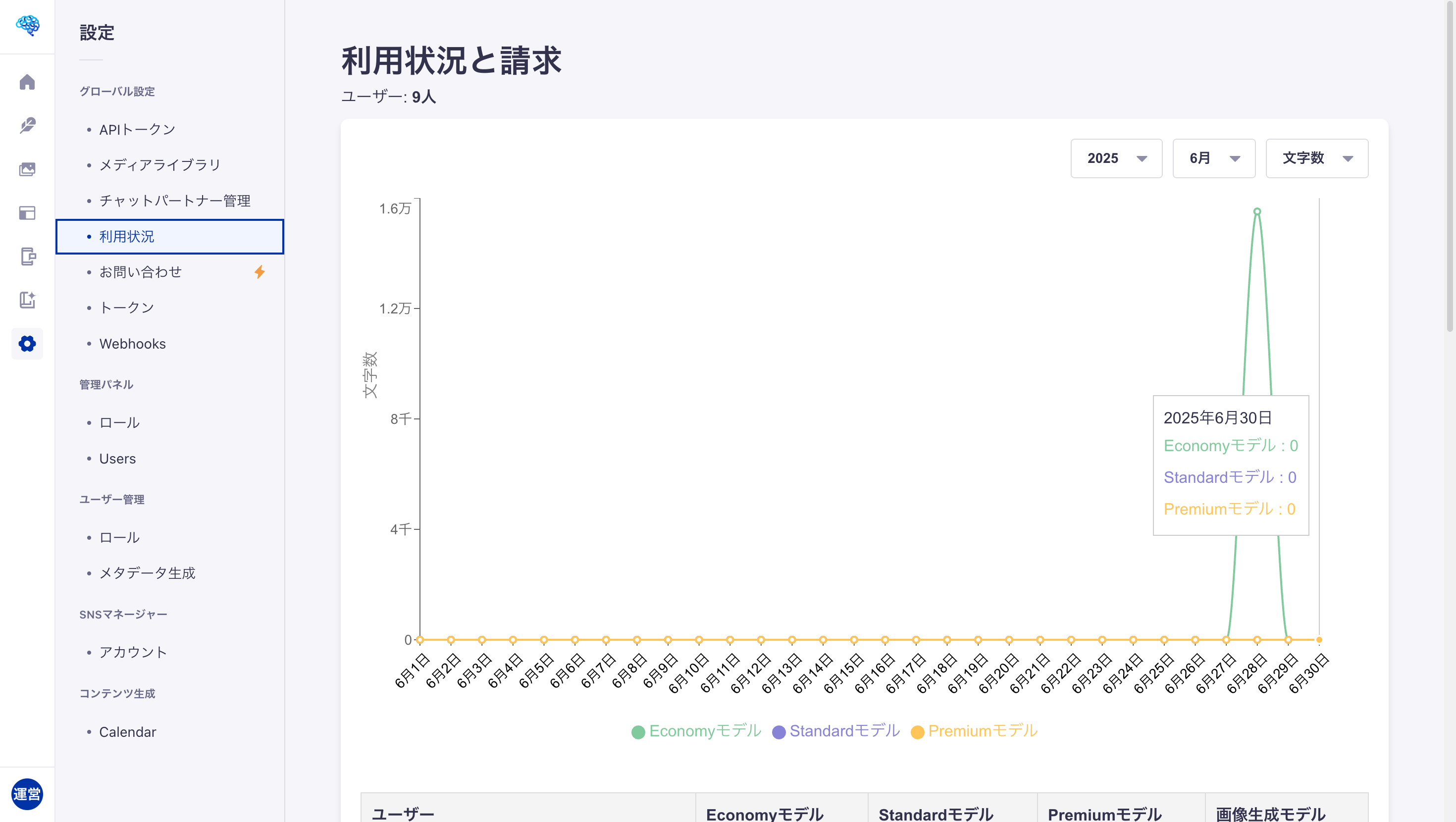This screenshot has width=1456, height=822.
Task: Toggle the Standardモデル legend visibility
Action: point(835,730)
